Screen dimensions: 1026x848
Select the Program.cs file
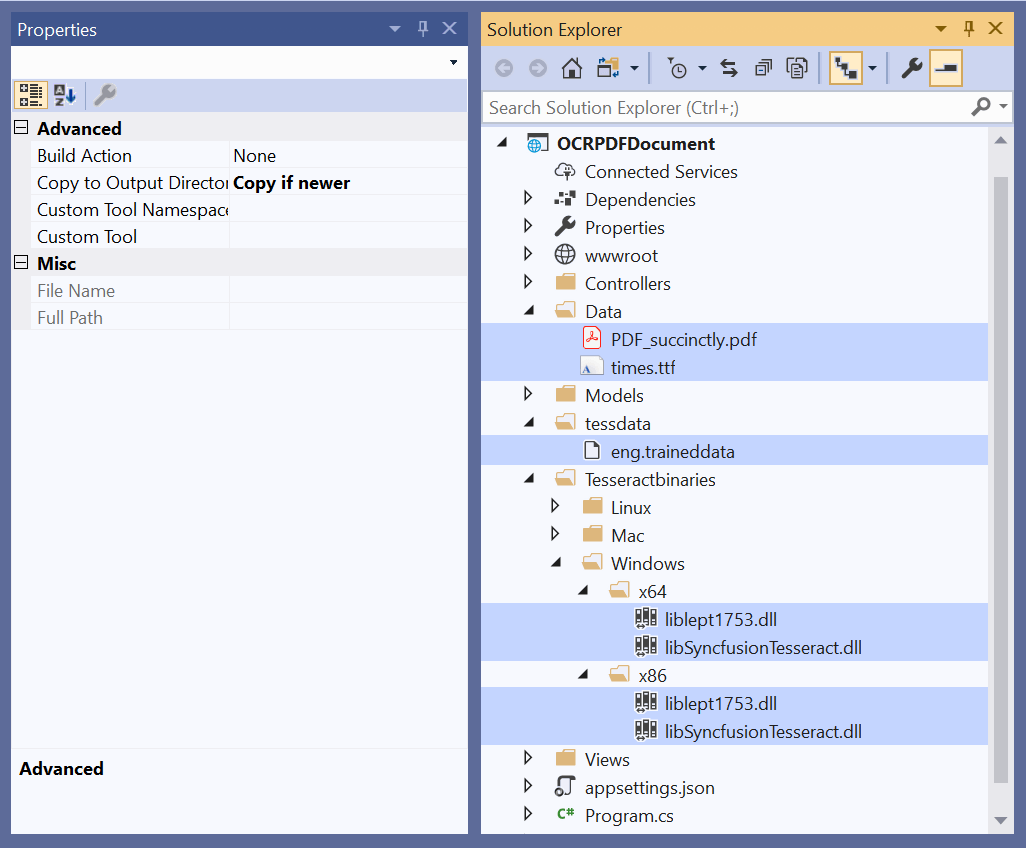[x=629, y=815]
